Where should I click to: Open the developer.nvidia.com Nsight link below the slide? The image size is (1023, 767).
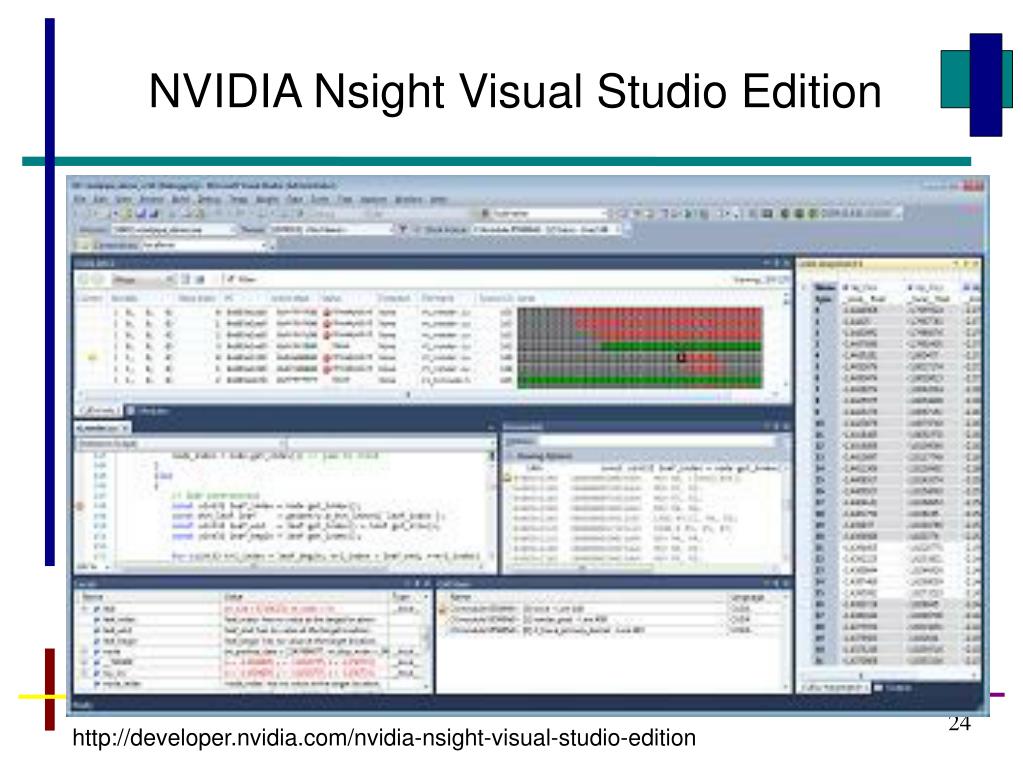coord(384,738)
